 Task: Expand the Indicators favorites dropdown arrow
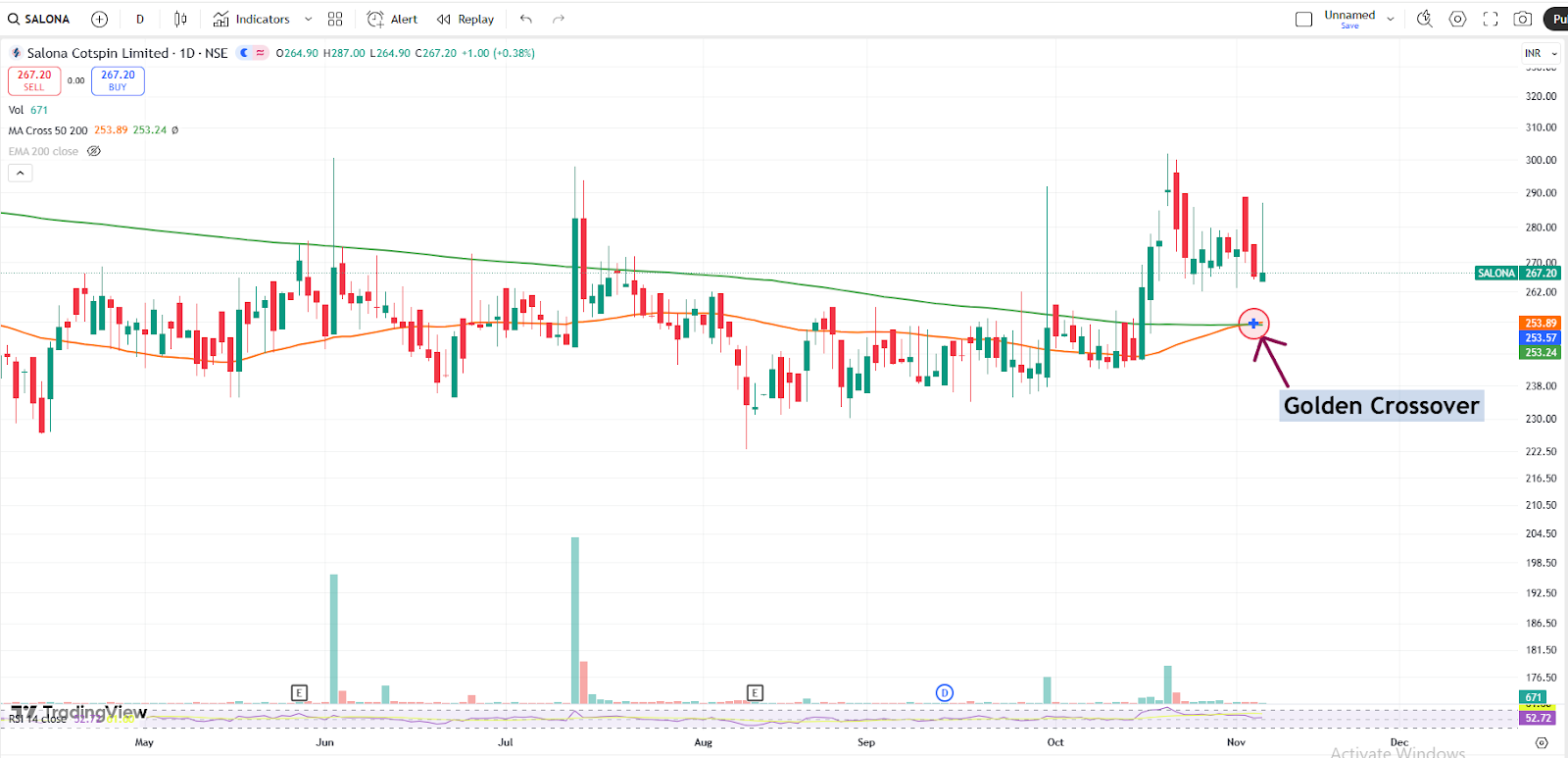pyautogui.click(x=309, y=19)
